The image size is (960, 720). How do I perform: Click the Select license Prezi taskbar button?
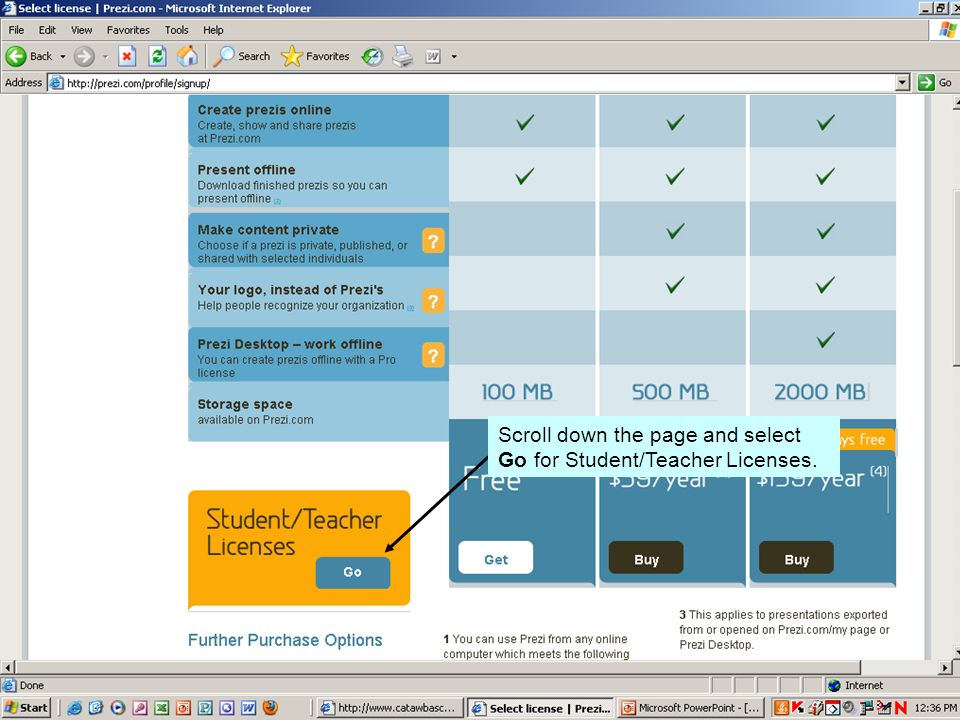click(540, 708)
